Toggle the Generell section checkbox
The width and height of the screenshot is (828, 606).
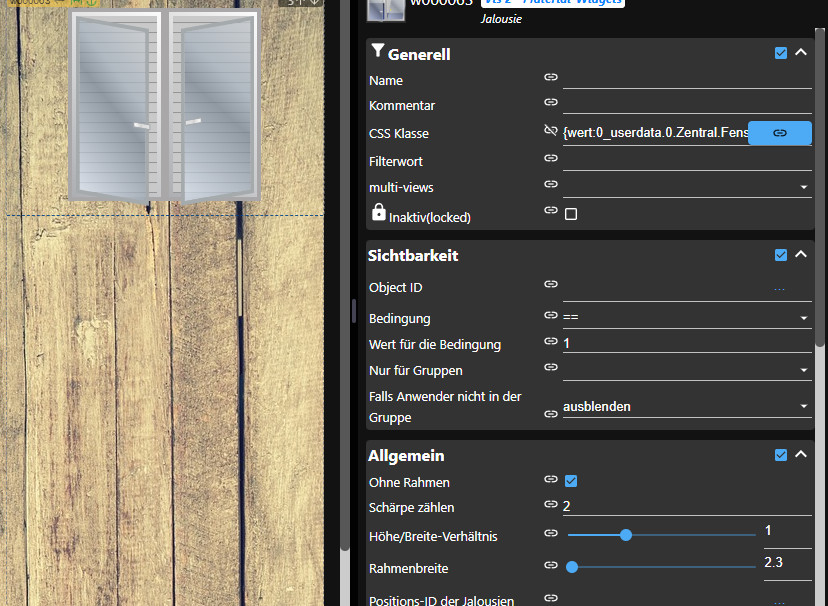coord(781,53)
